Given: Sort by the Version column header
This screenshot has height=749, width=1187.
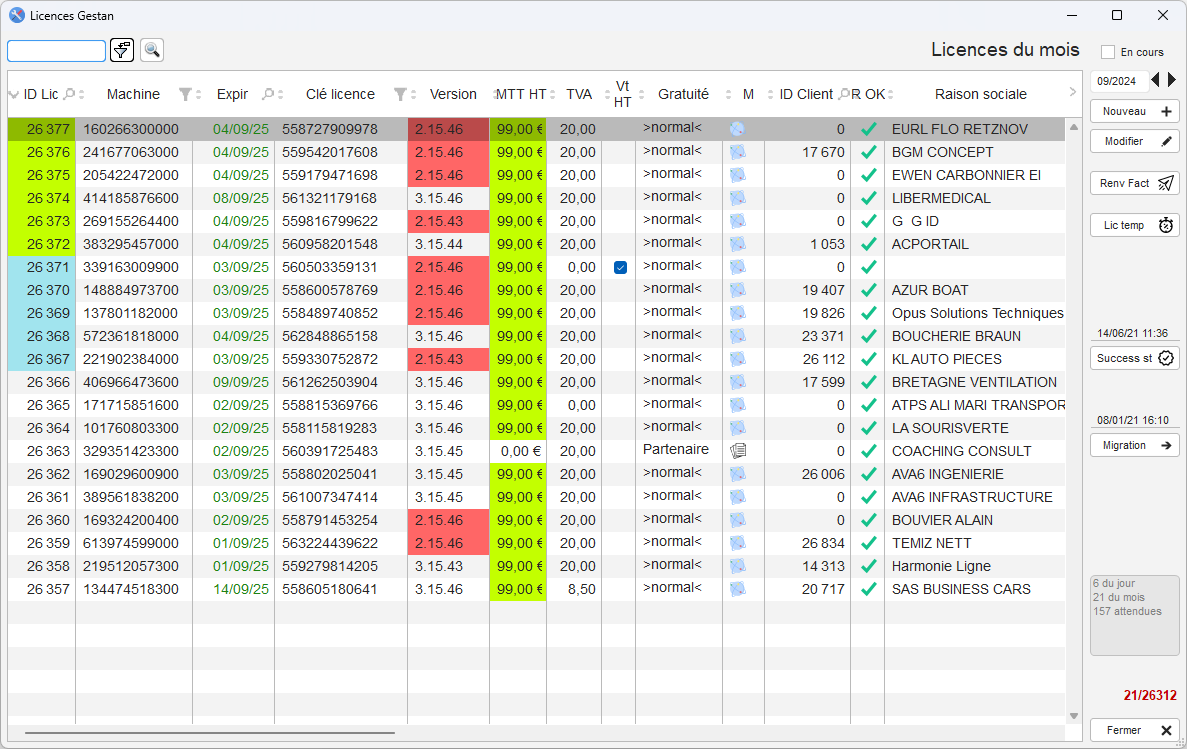Looking at the screenshot, I should pyautogui.click(x=453, y=94).
